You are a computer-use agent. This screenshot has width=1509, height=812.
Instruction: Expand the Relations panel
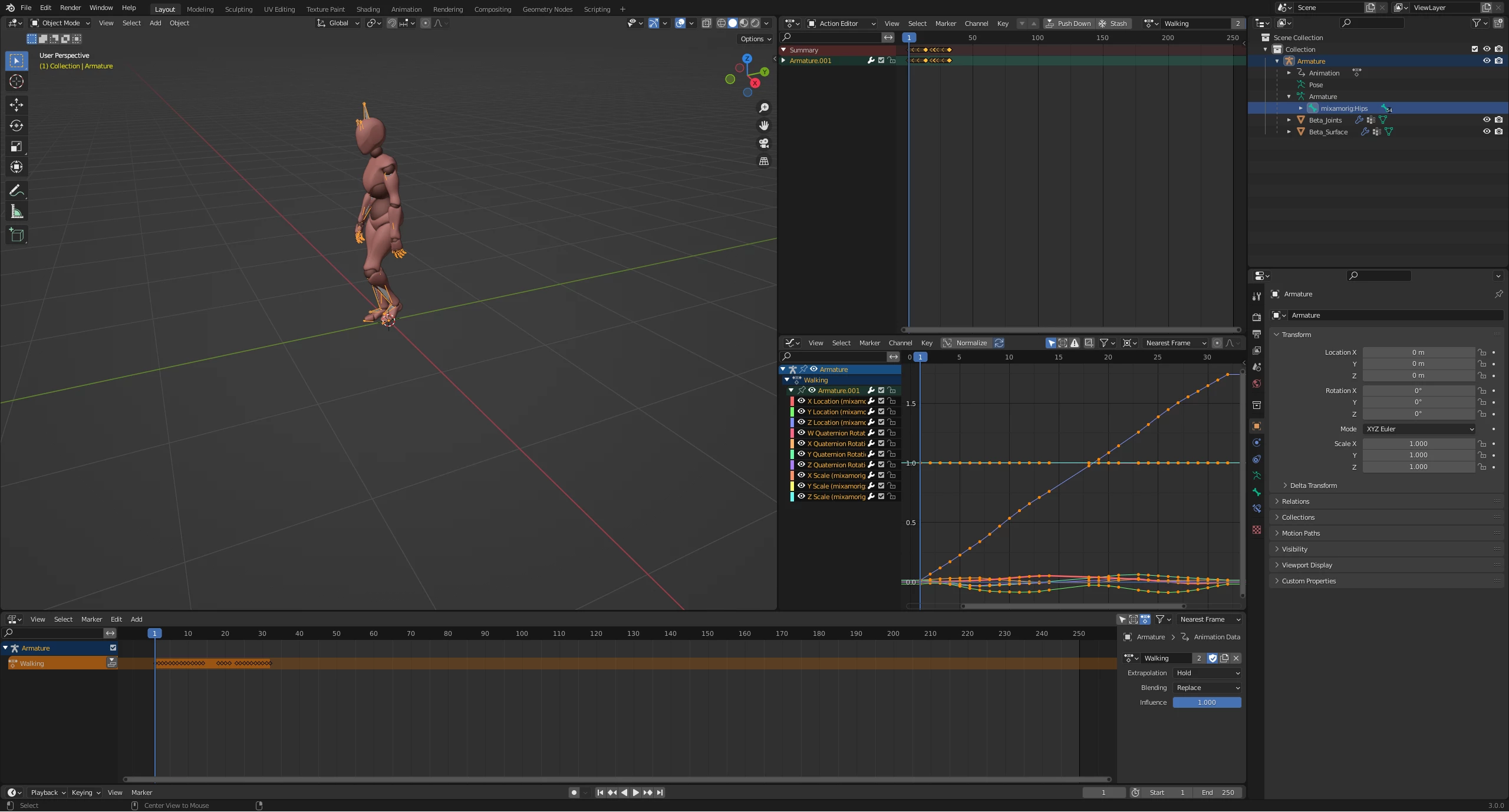[1296, 501]
